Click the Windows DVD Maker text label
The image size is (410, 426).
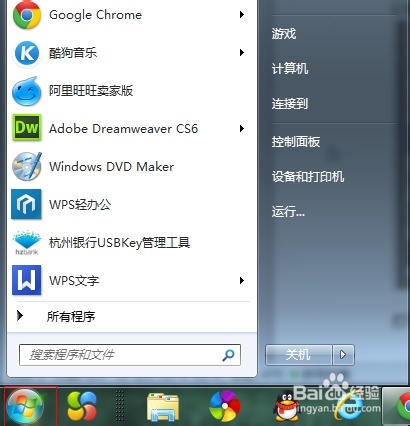[111, 166]
